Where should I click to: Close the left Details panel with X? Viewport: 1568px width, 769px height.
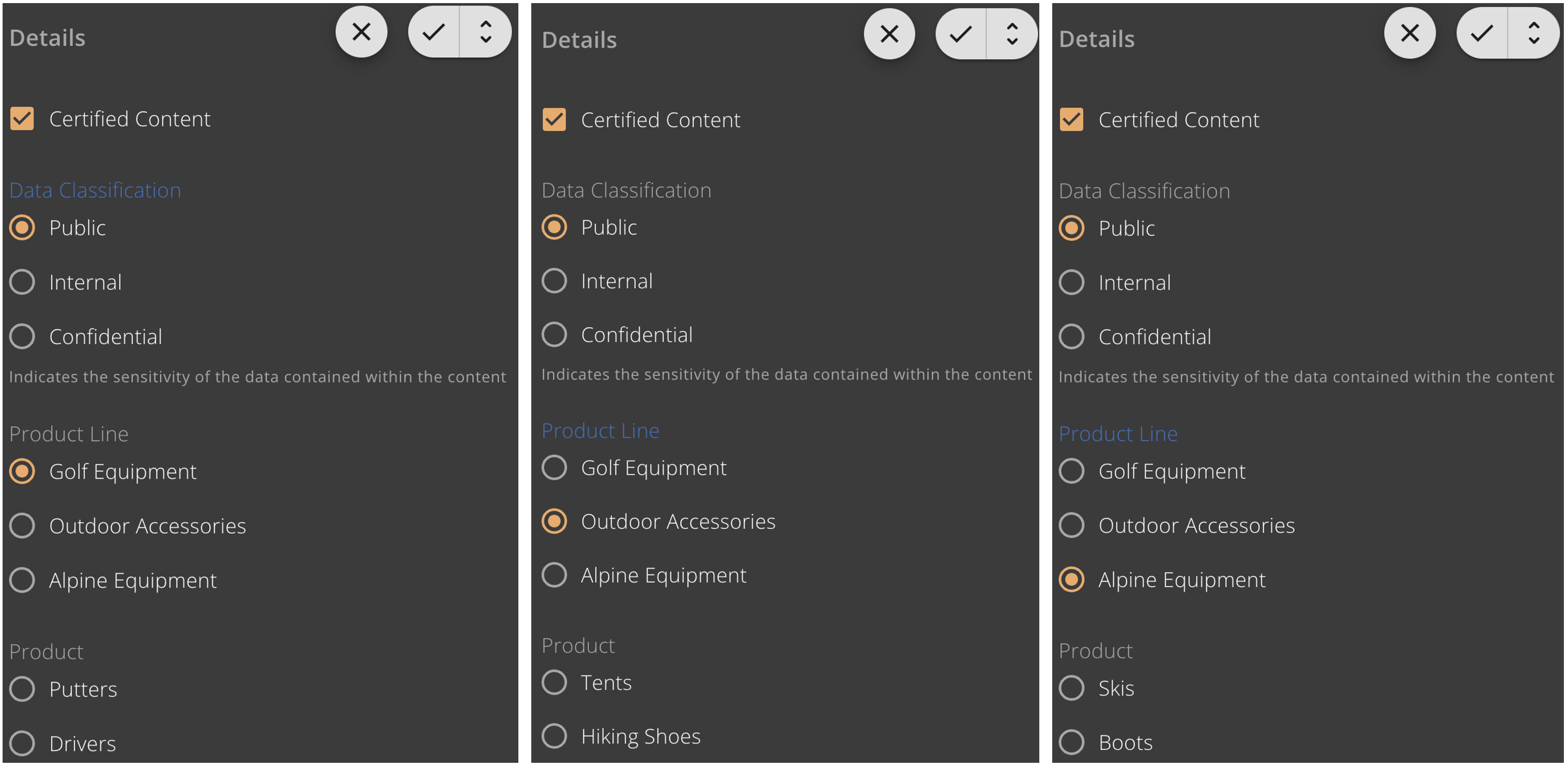tap(361, 32)
